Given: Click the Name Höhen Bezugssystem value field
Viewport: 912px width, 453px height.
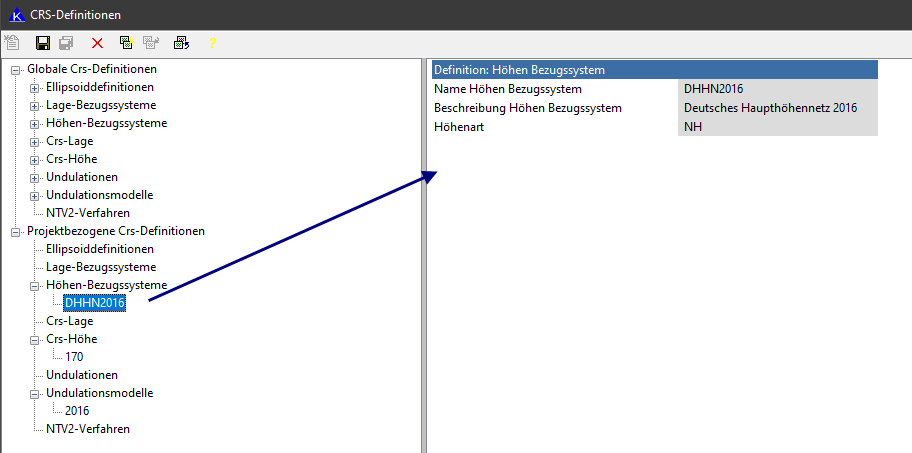Looking at the screenshot, I should click(x=777, y=89).
